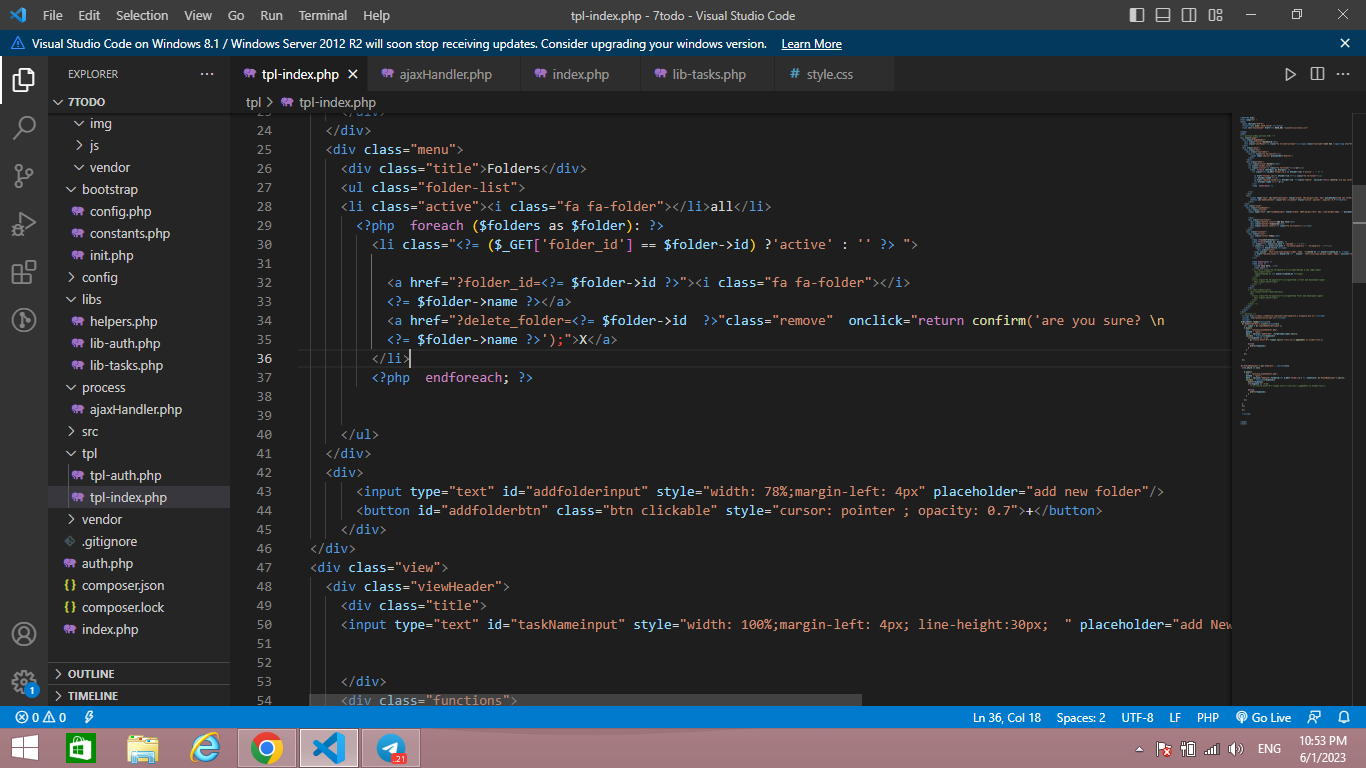The image size is (1366, 768).
Task: Split the editor to the right
Action: [x=1317, y=74]
